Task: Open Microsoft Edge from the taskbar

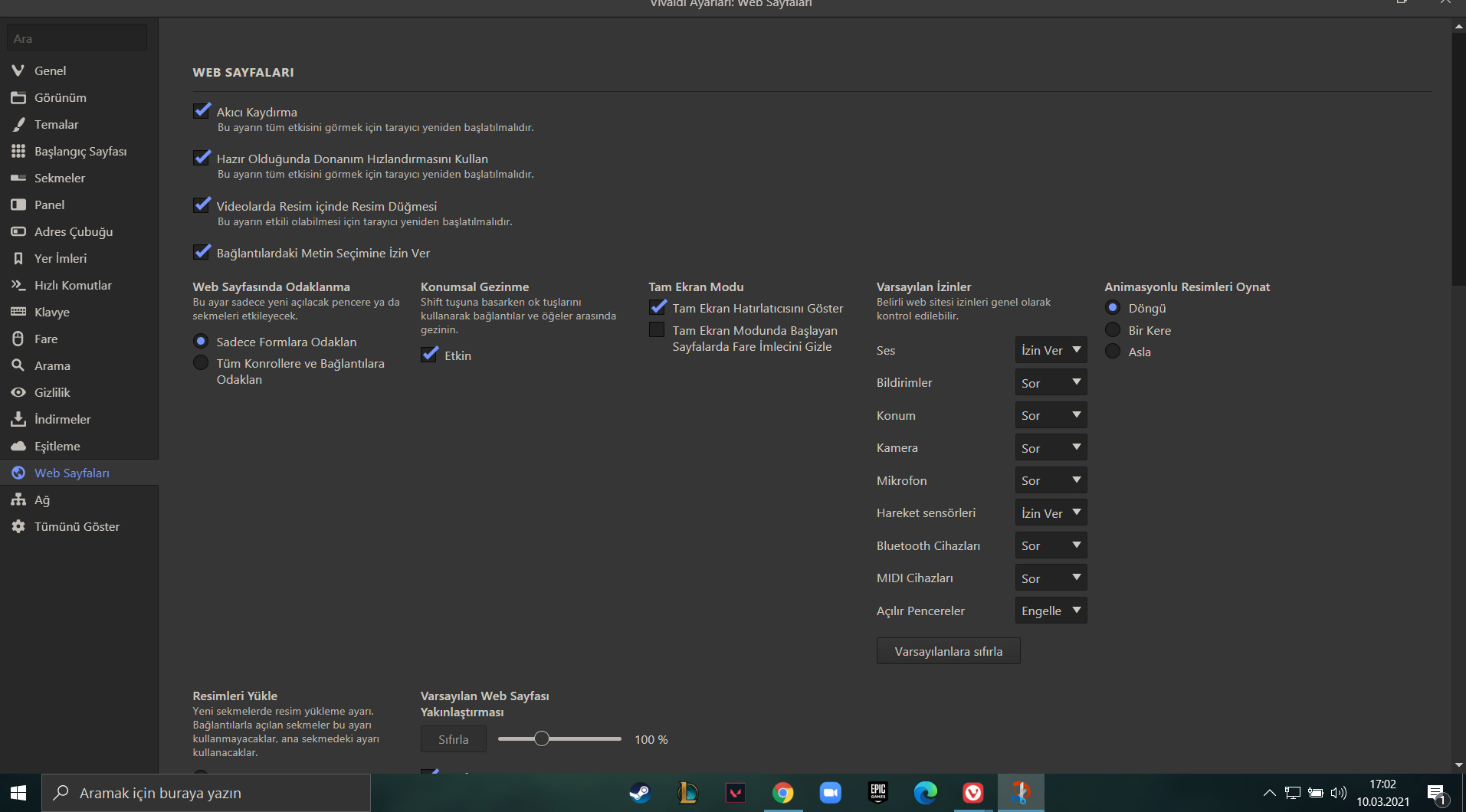Action: coord(926,793)
